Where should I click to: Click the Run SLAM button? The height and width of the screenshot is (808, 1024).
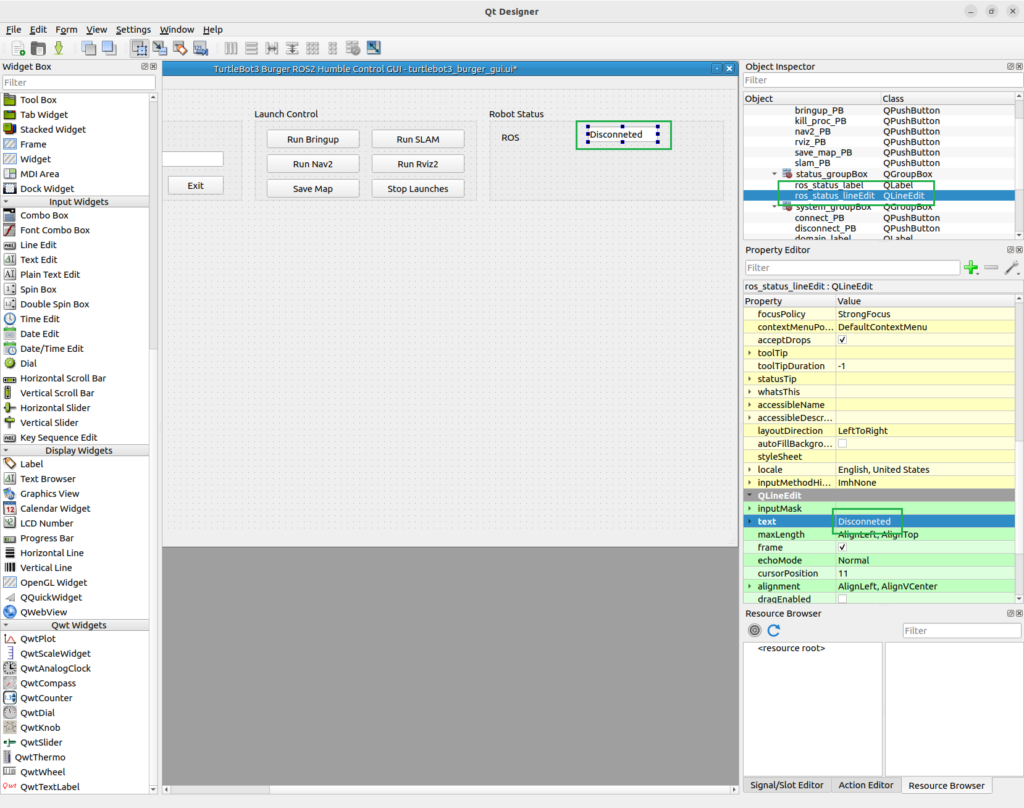coord(418,139)
